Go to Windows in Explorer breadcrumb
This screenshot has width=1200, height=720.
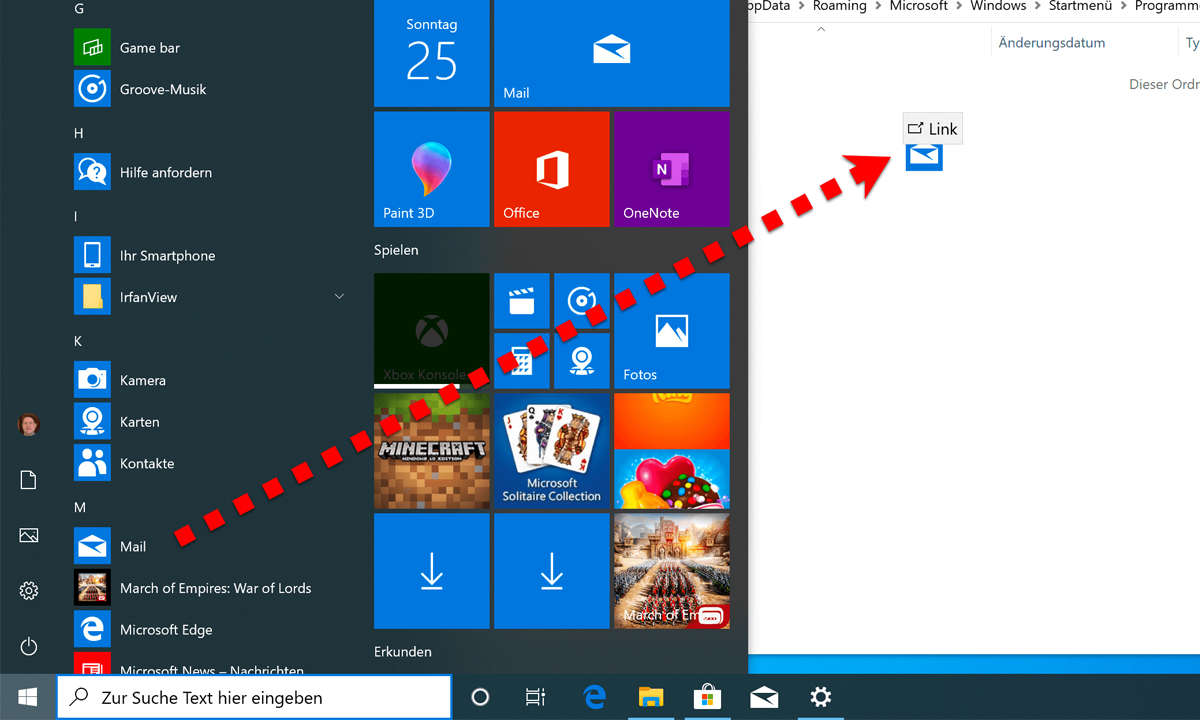998,6
